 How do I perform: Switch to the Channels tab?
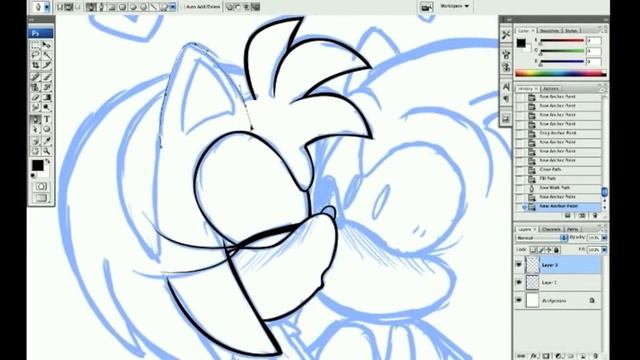[x=551, y=229]
